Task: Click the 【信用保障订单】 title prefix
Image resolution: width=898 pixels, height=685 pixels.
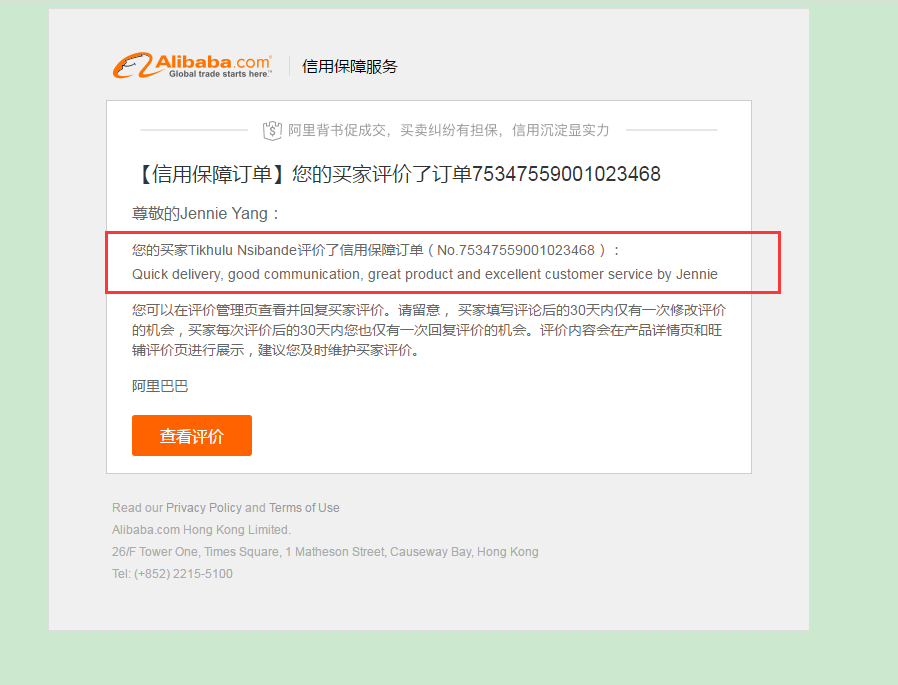Action: pyautogui.click(x=211, y=174)
